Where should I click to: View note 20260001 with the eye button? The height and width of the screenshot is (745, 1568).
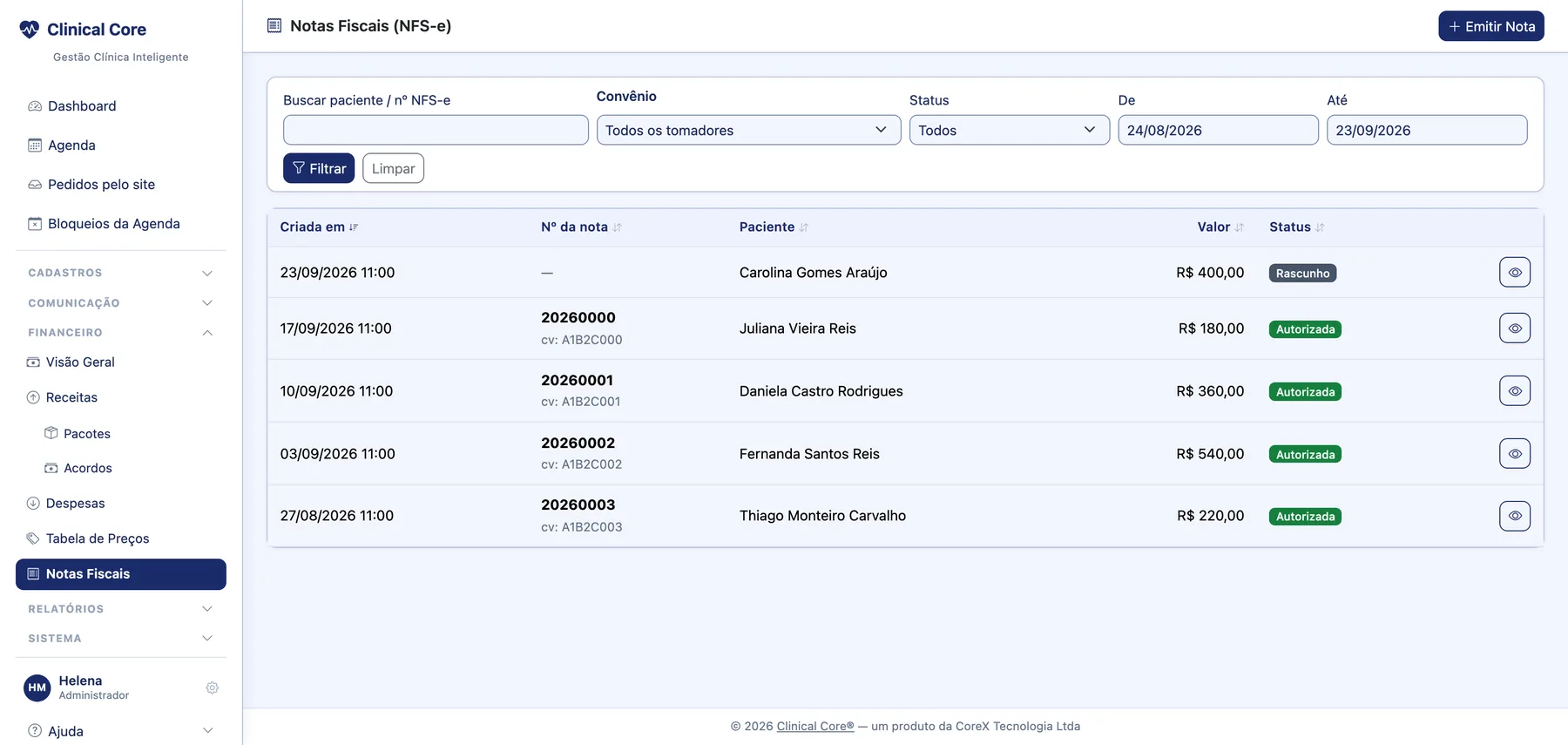(x=1515, y=391)
